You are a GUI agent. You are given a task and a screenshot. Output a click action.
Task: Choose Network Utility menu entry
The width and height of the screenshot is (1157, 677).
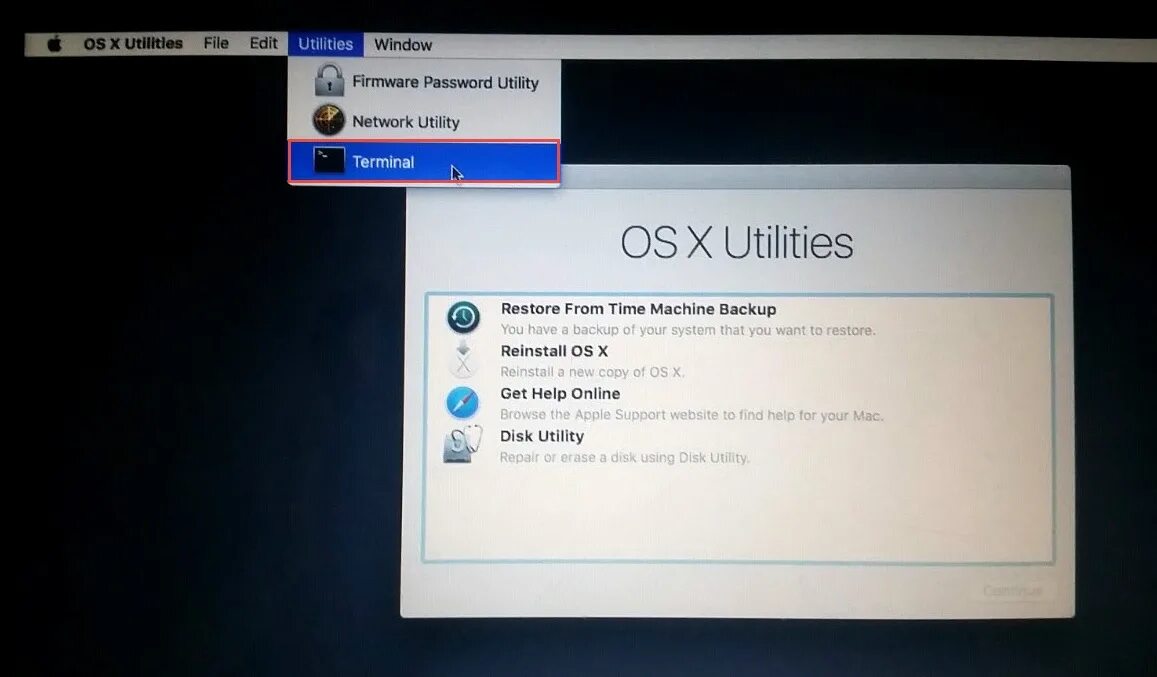click(x=424, y=121)
